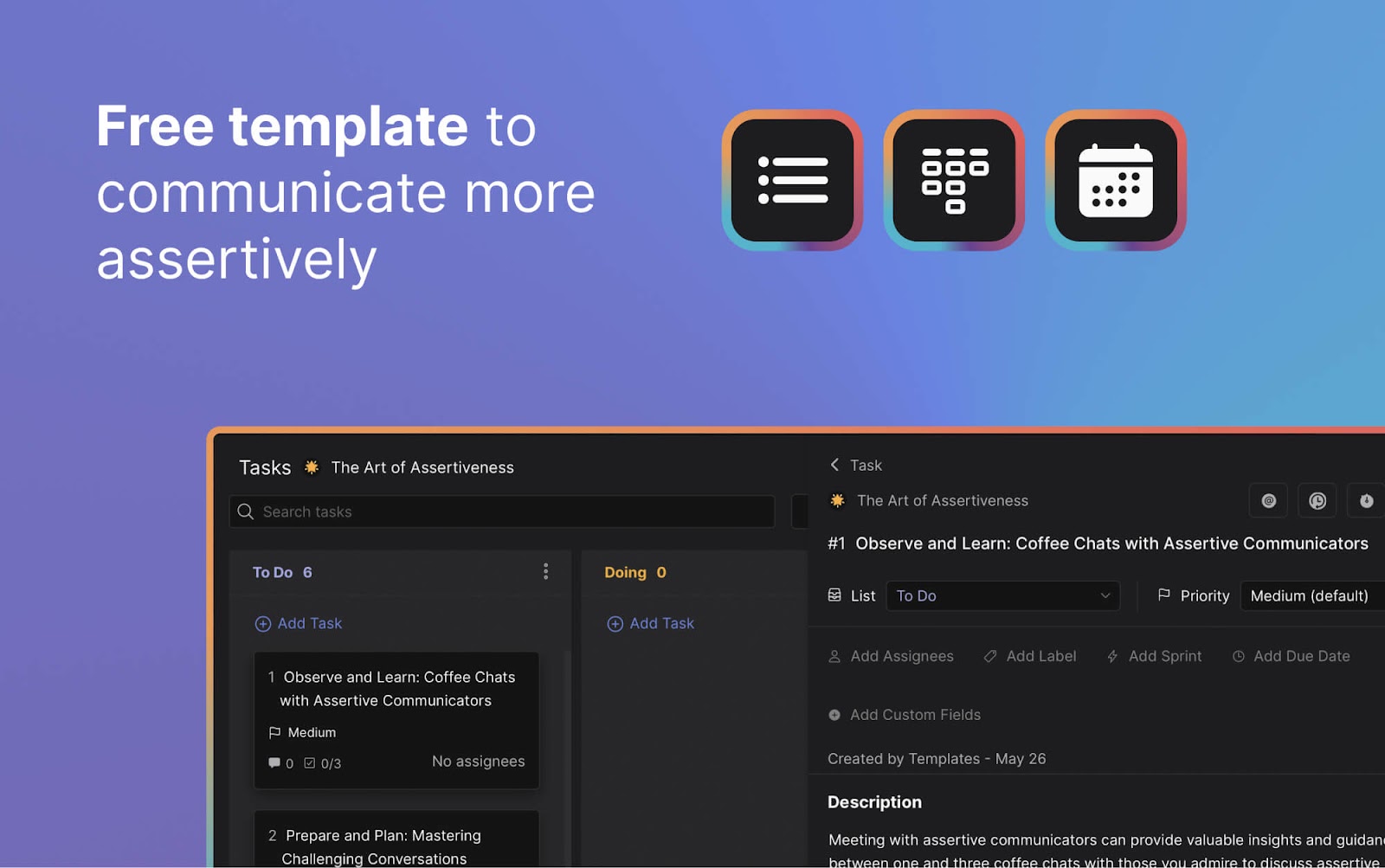Click The Art of Assertiveness in task panel
1385x868 pixels.
tap(943, 500)
